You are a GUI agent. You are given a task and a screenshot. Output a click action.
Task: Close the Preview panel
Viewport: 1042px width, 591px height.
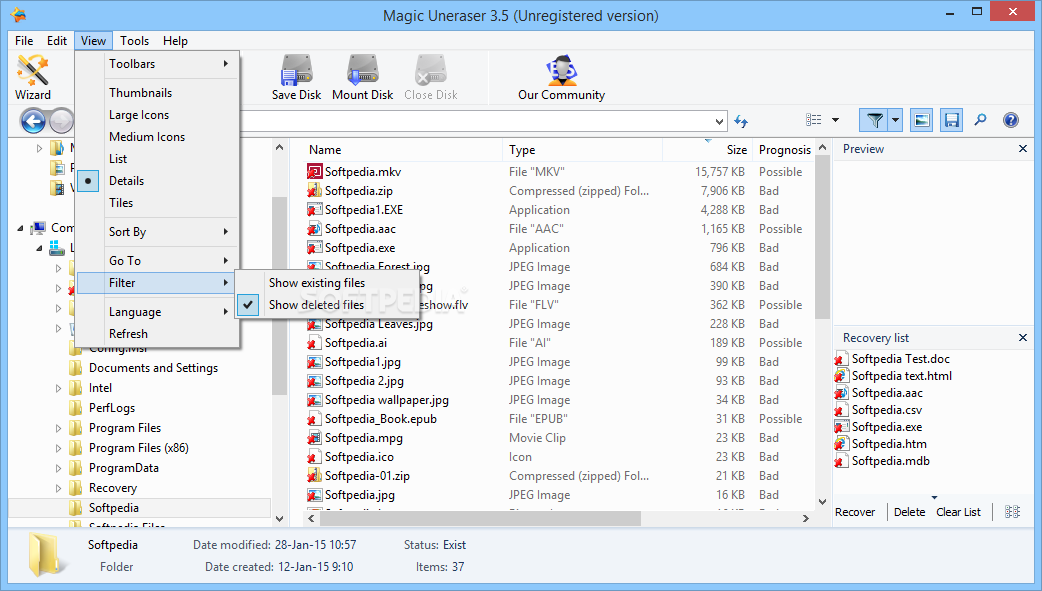tap(1023, 149)
